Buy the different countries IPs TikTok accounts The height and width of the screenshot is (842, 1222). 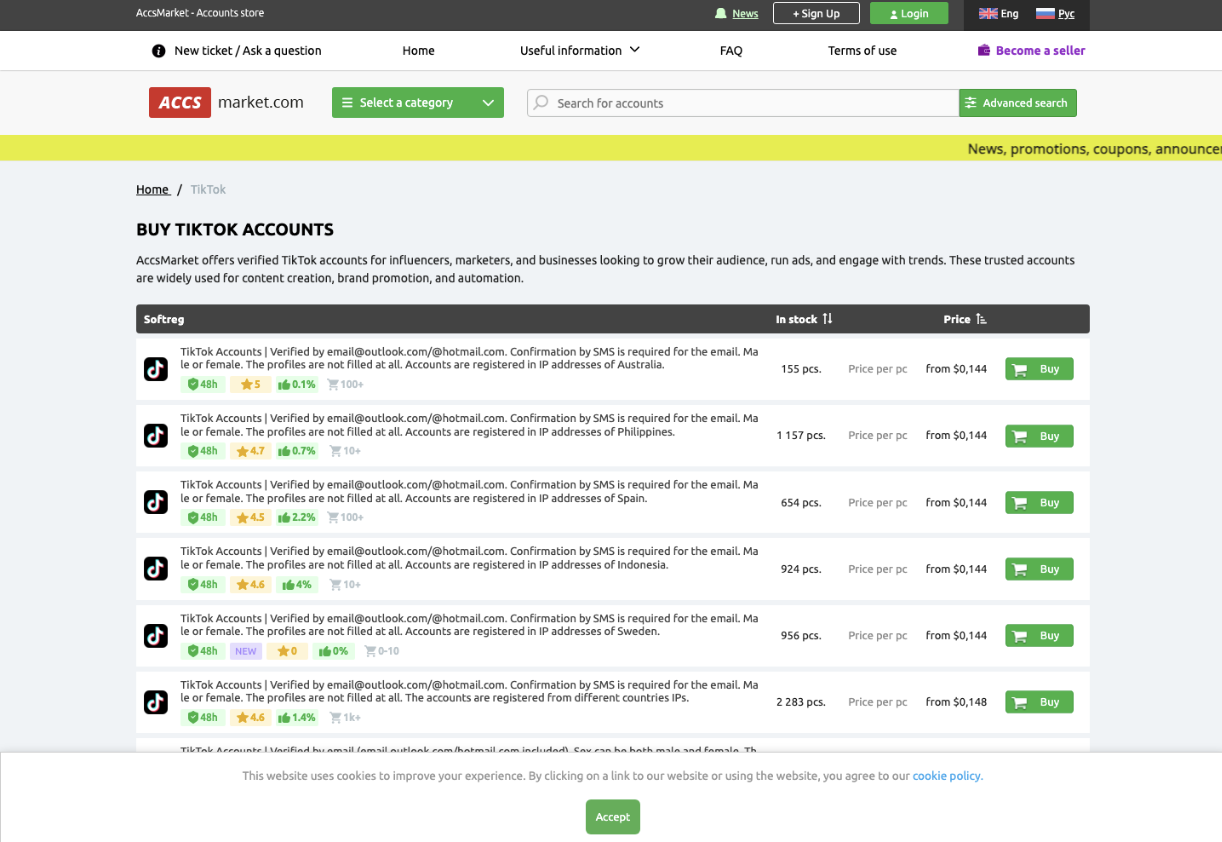tap(1039, 702)
